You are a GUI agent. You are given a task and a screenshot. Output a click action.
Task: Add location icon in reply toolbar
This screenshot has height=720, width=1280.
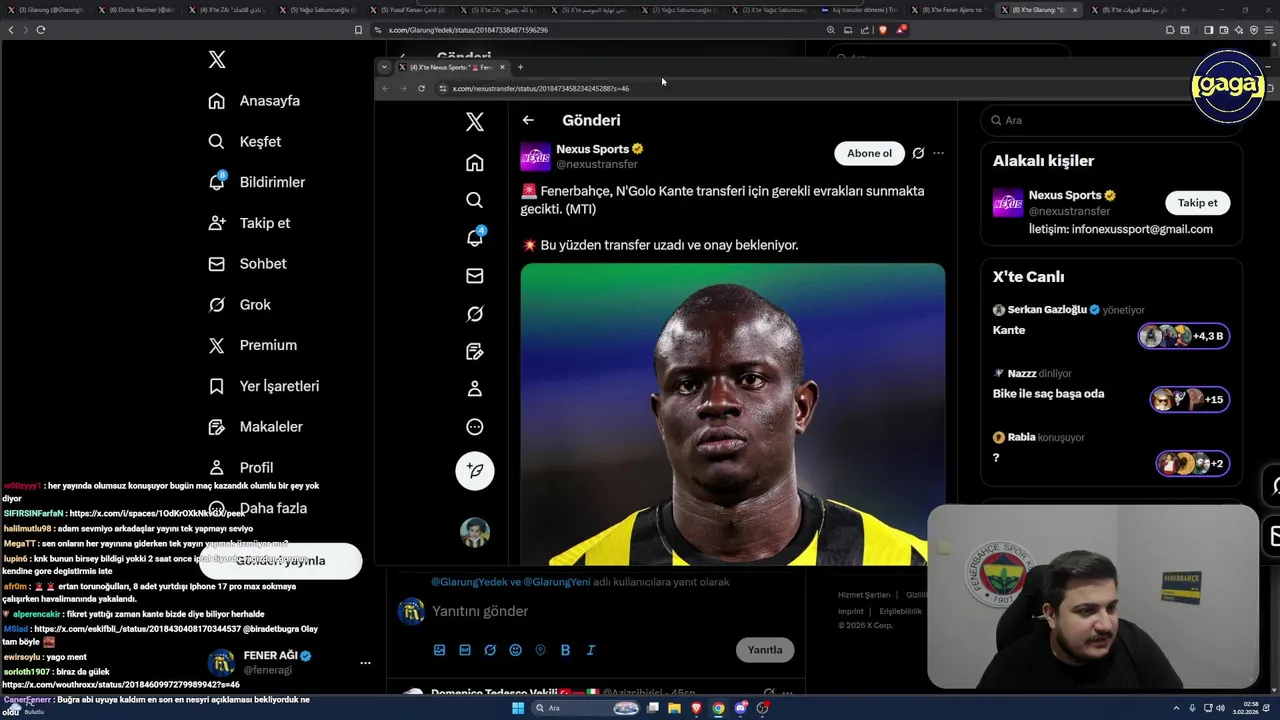click(540, 650)
